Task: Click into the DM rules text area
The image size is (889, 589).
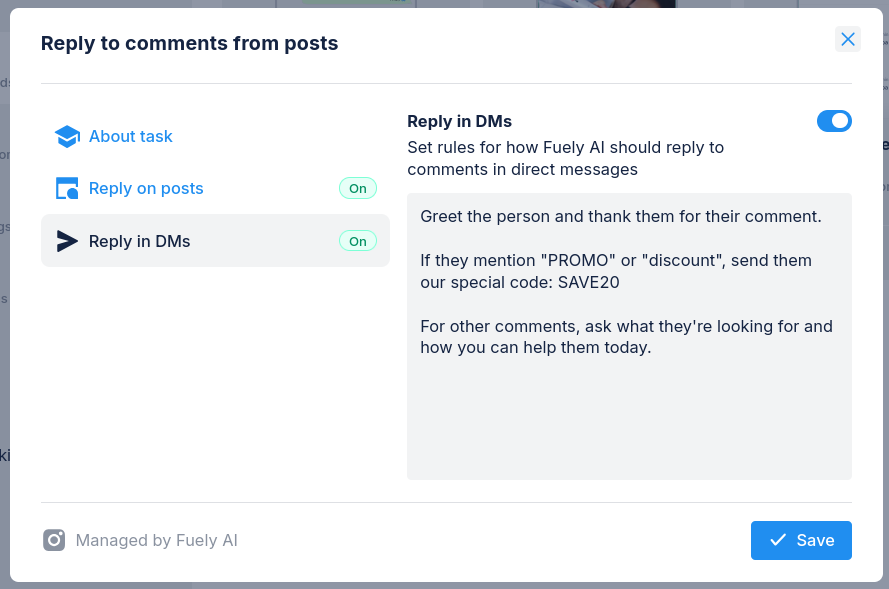Action: 629,420
